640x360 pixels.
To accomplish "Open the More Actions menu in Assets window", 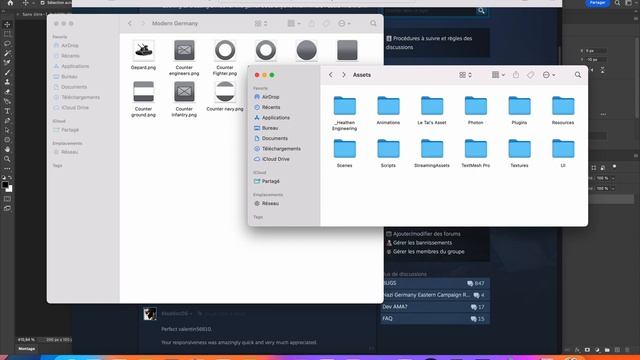I will point(549,75).
